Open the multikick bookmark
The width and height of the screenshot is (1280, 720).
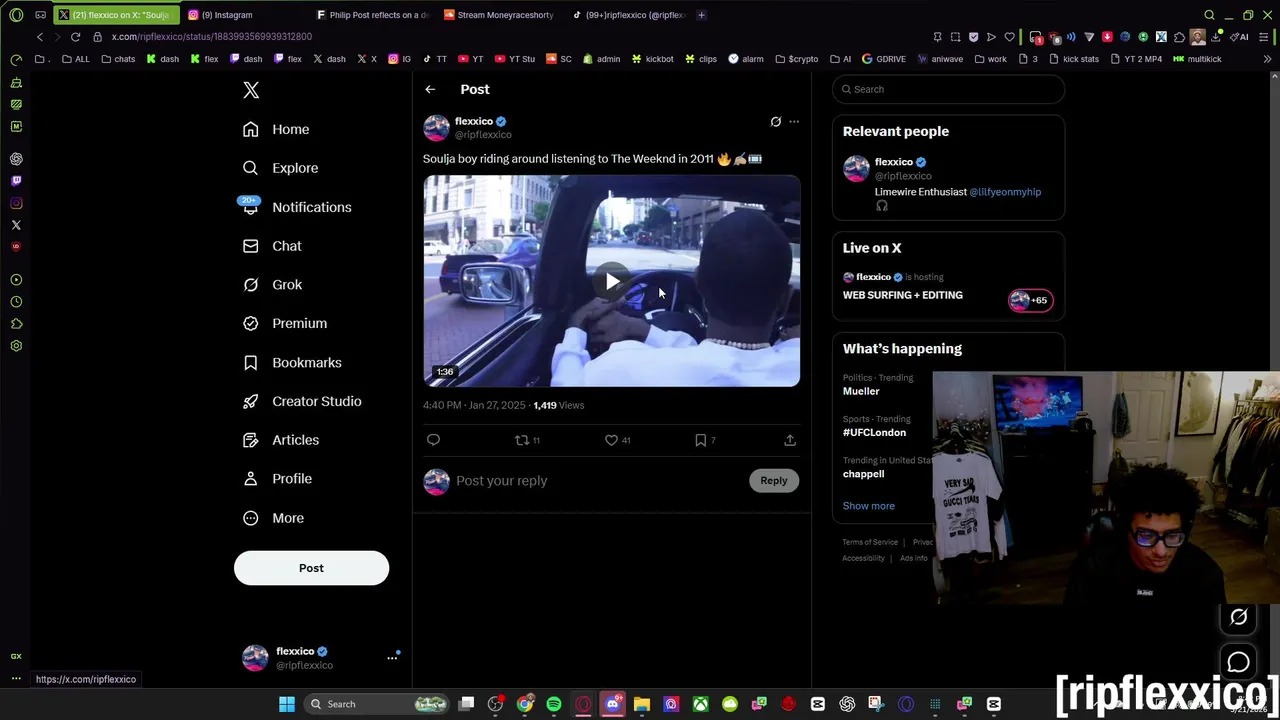pos(1198,59)
